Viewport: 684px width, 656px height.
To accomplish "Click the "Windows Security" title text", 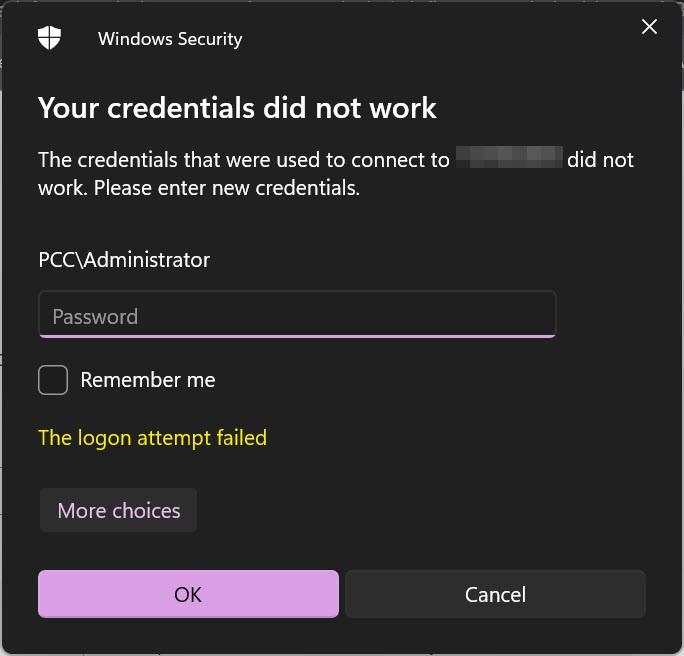I will [170, 39].
